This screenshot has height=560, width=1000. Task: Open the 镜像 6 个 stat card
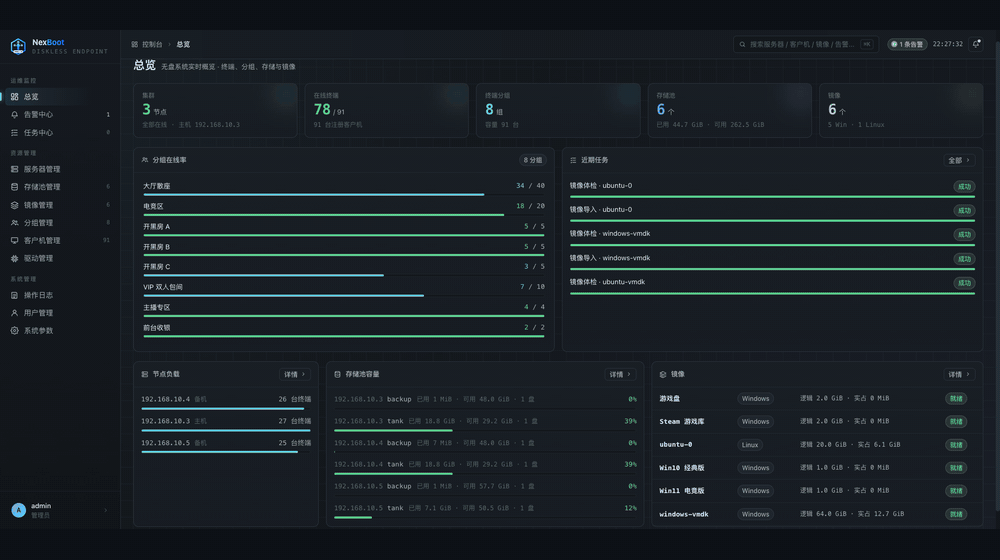[x=901, y=110]
